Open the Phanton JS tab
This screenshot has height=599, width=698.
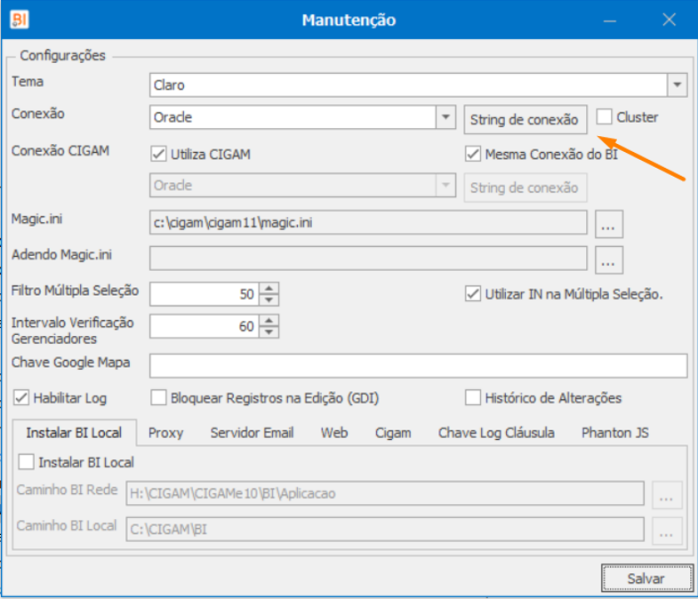(615, 433)
